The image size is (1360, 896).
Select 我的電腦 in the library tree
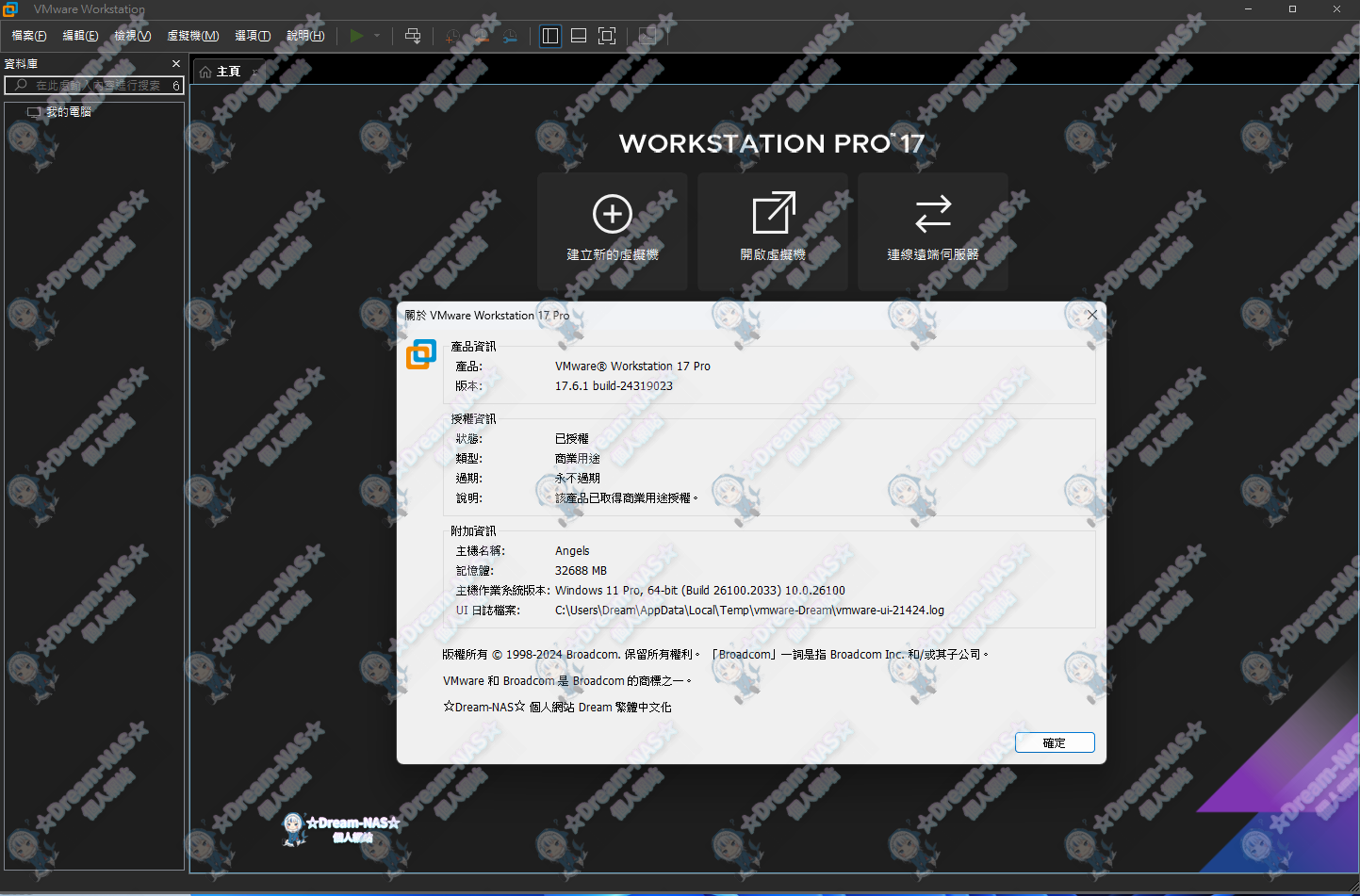68,112
